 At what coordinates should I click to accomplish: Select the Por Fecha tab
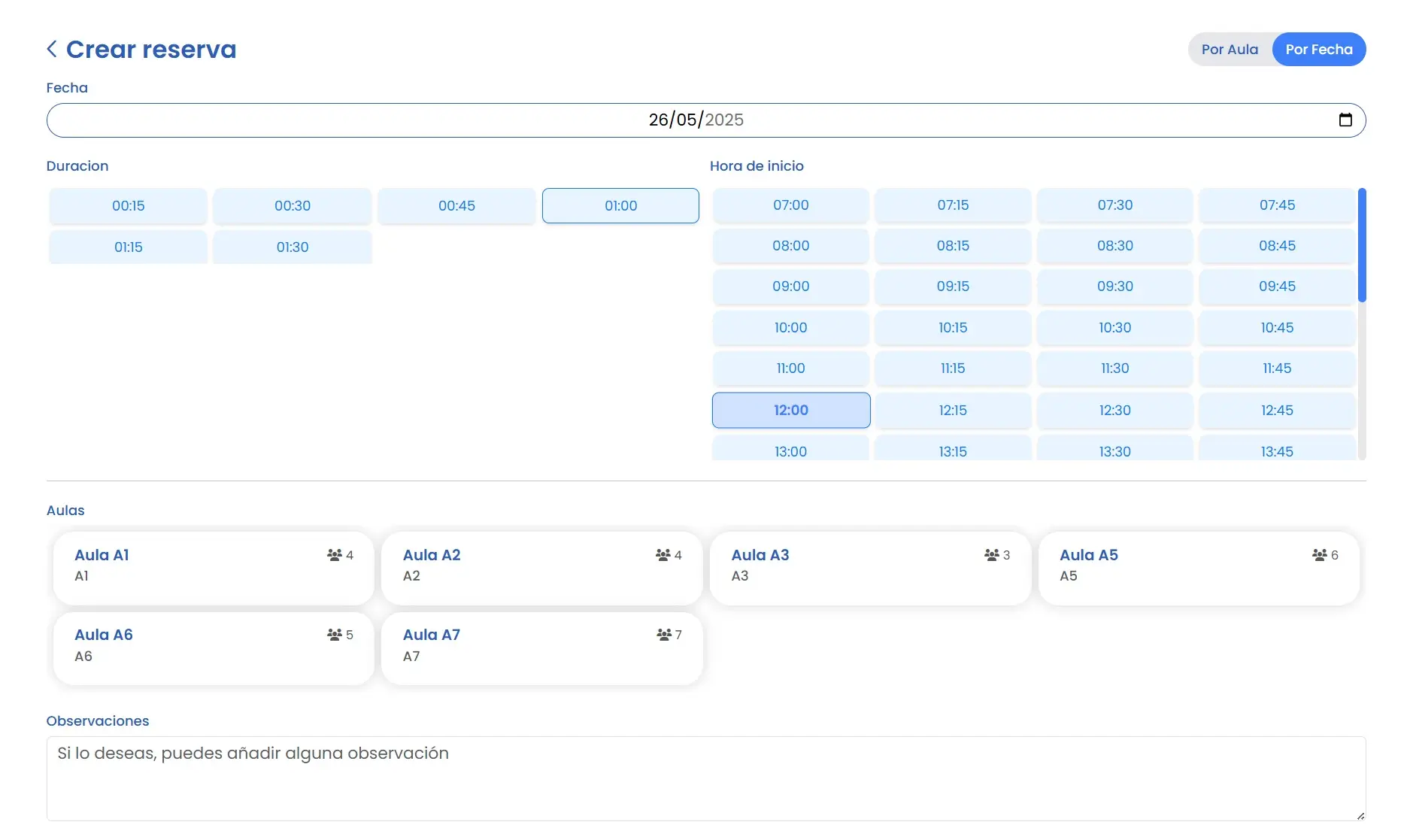(x=1319, y=49)
